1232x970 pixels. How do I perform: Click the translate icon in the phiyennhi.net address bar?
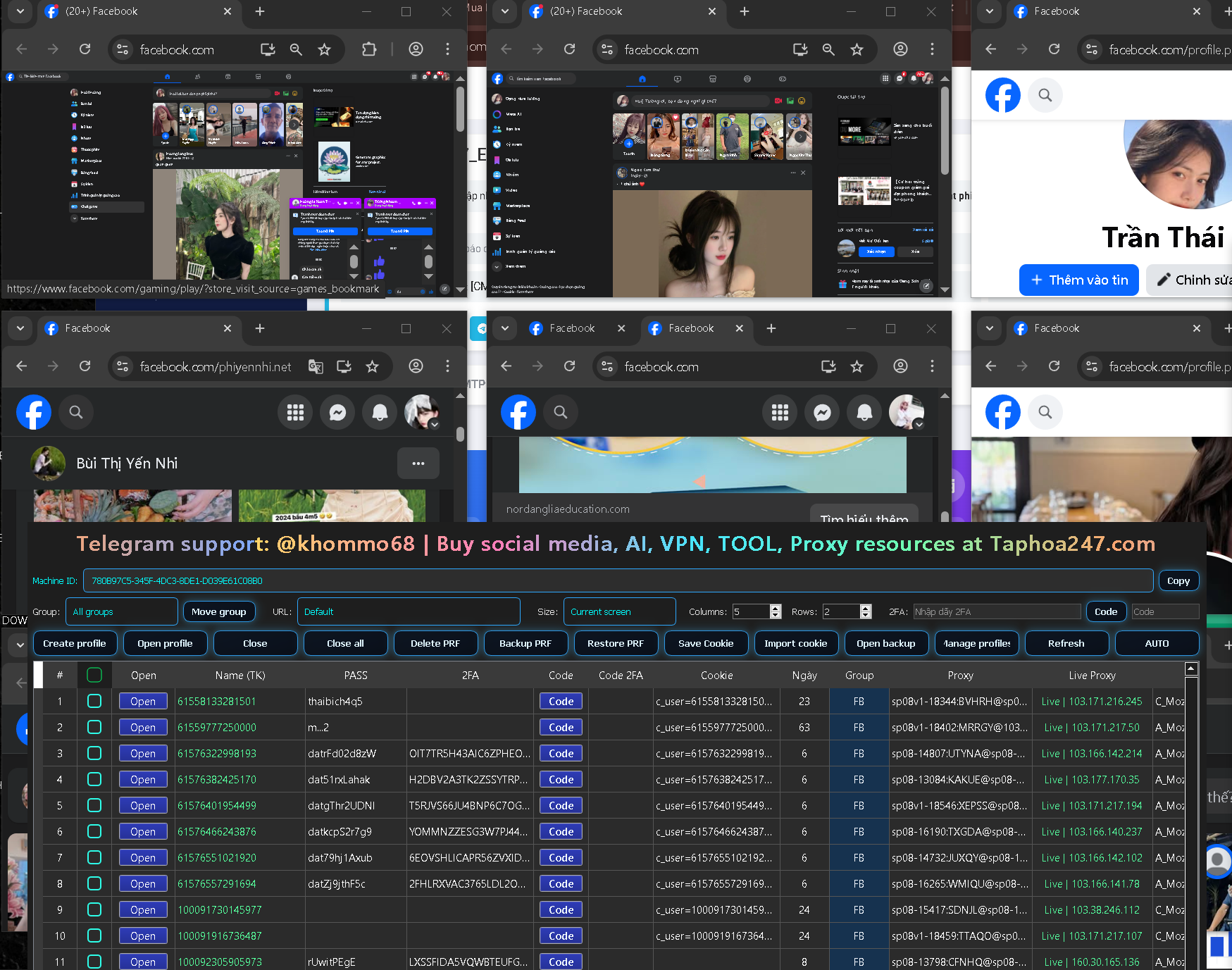pyautogui.click(x=316, y=366)
